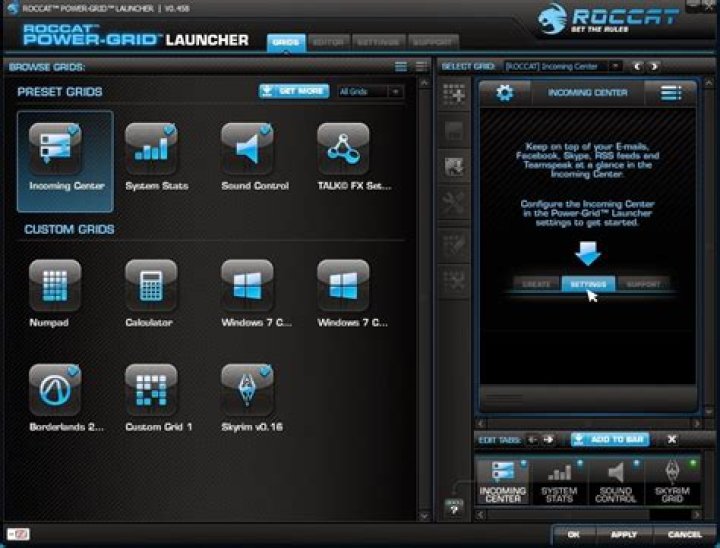720x548 pixels.
Task: Click the ROCCAT logo at top right
Action: [x=608, y=18]
